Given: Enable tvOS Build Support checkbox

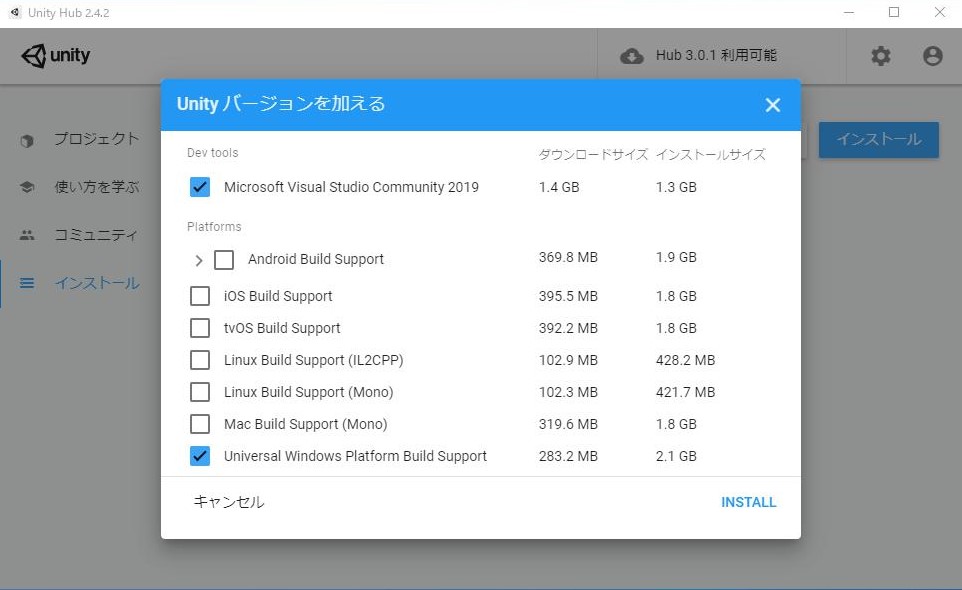Looking at the screenshot, I should [200, 328].
